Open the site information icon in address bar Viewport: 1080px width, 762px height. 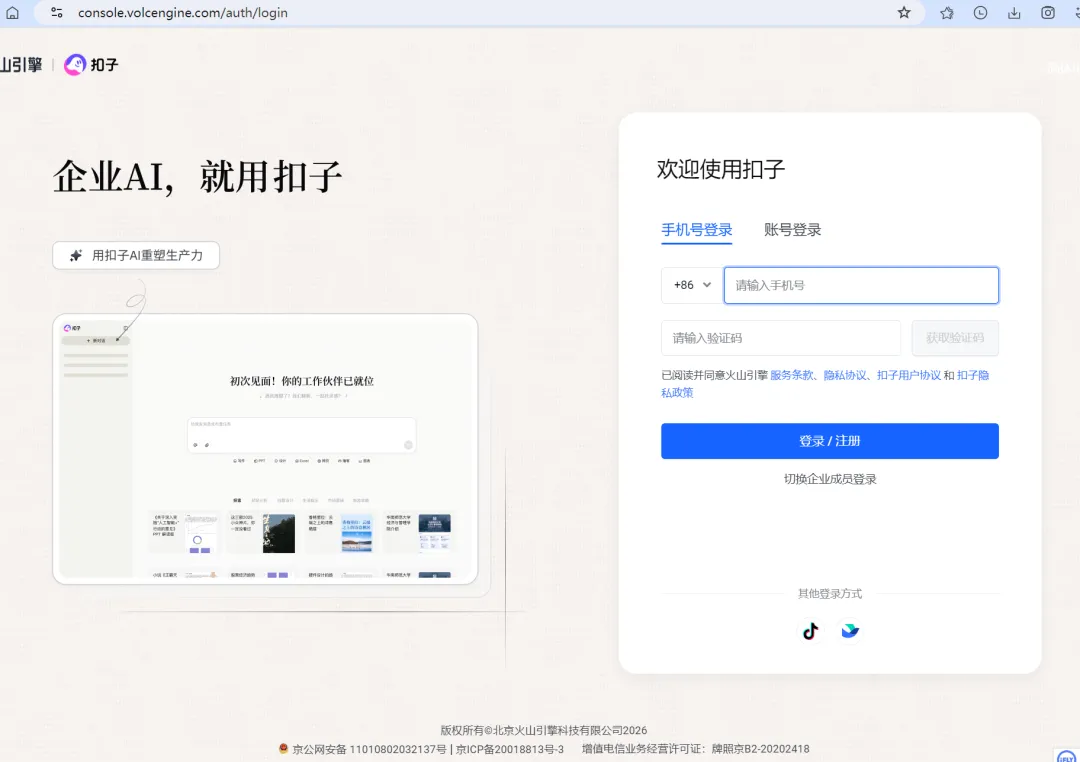coord(57,13)
